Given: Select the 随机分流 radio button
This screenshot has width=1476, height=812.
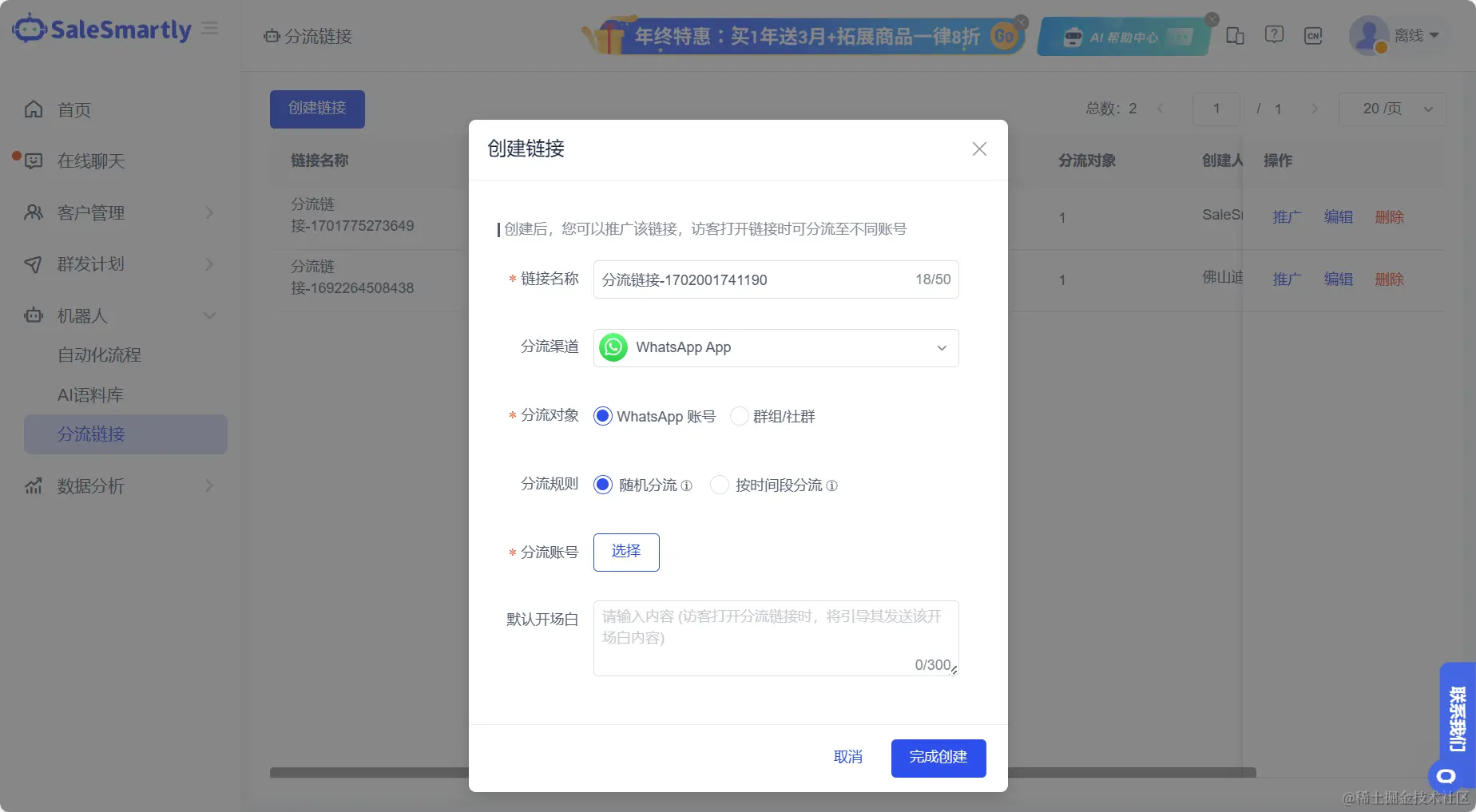Looking at the screenshot, I should point(603,485).
